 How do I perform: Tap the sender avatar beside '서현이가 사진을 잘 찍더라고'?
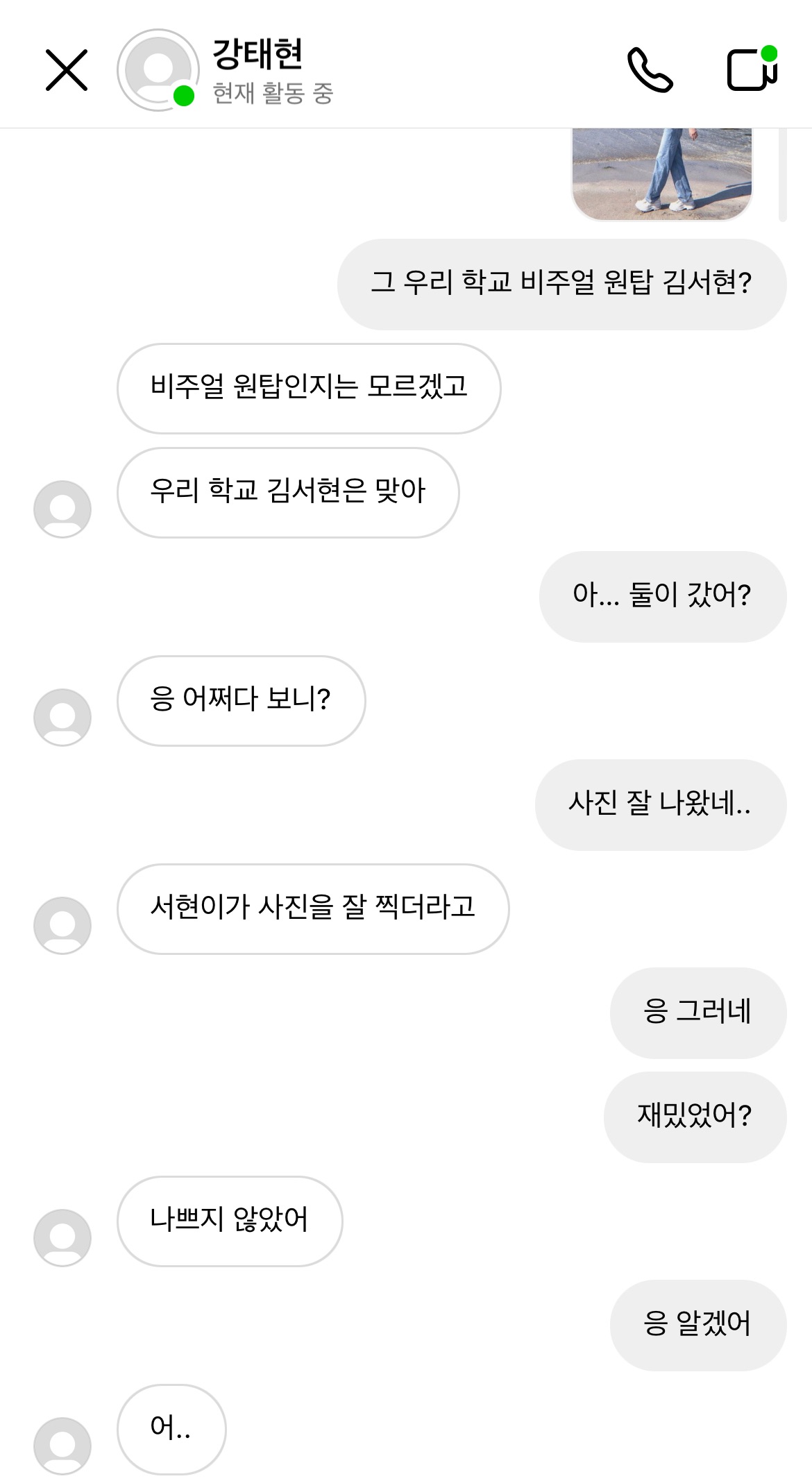coord(62,925)
